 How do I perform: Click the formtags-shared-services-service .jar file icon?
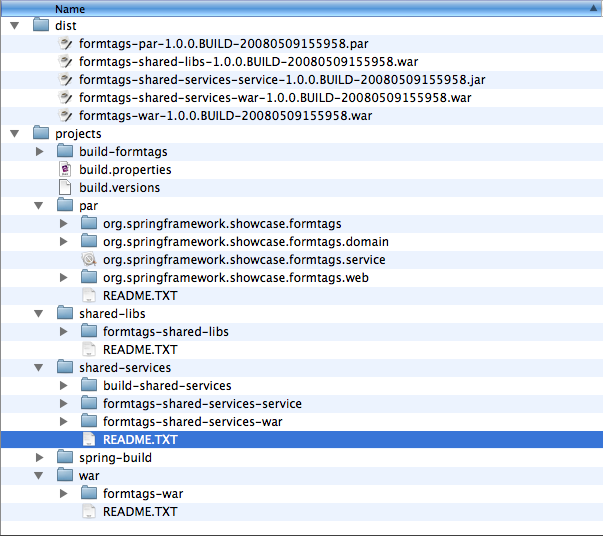coord(65,80)
